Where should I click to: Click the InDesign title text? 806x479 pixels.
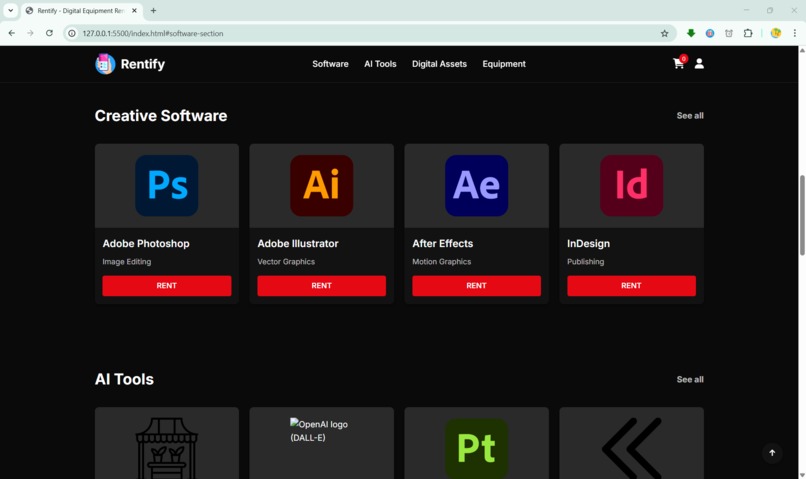click(588, 244)
